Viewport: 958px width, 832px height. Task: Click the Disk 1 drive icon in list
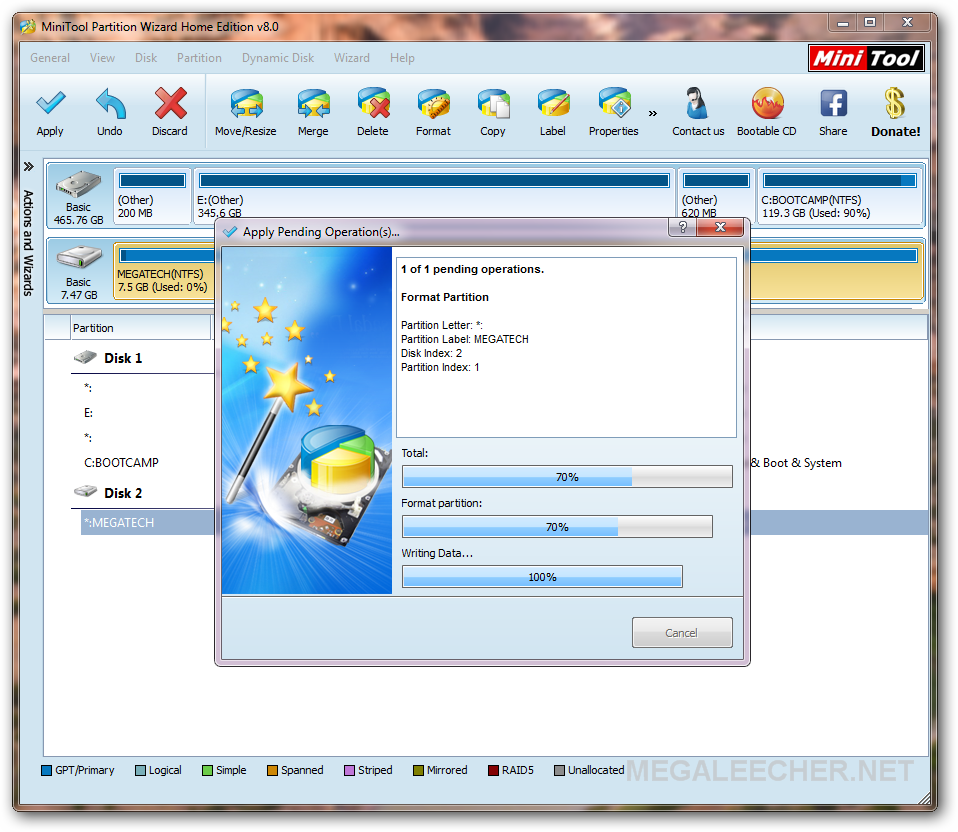[86, 357]
